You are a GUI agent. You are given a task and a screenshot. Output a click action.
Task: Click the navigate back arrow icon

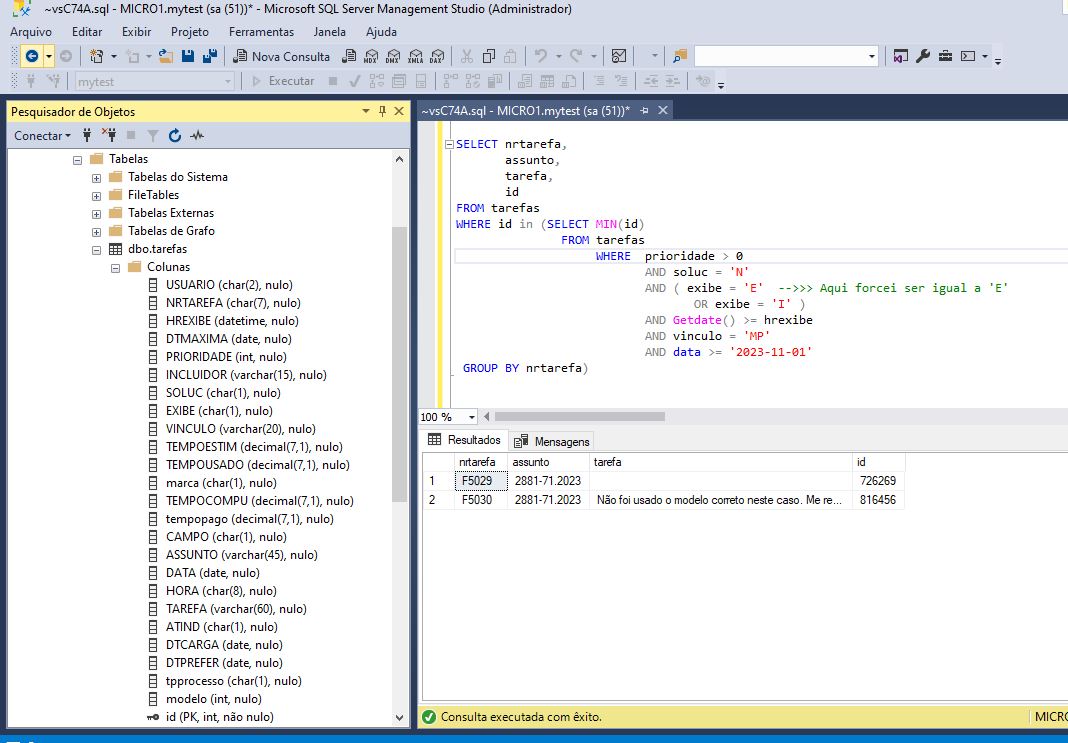[32, 56]
